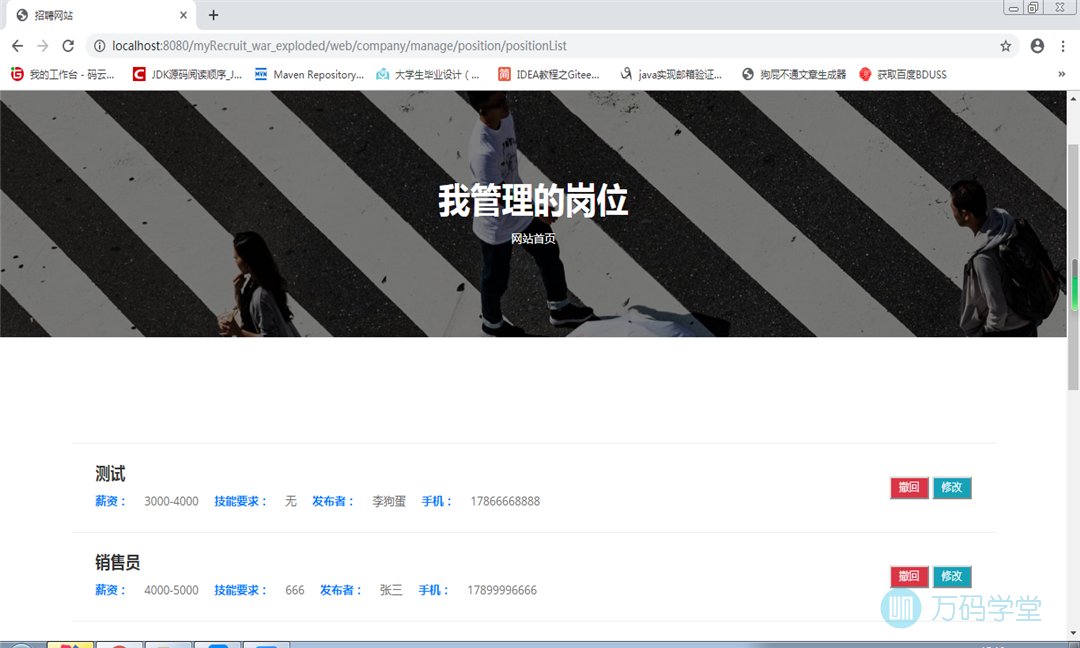Open a new tab with the plus button
The image size is (1080, 648).
[213, 15]
